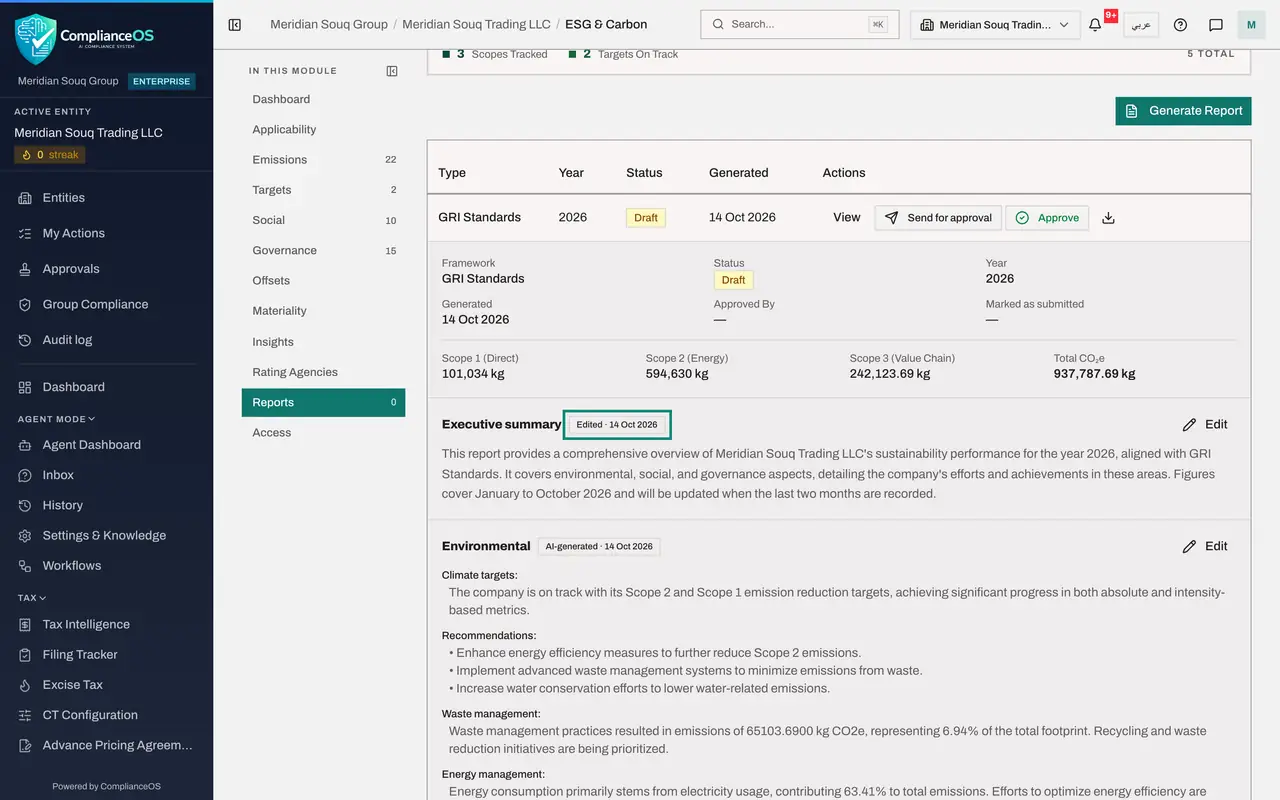Collapse the In This Module panel
Screen dimensions: 1280x800
(392, 71)
